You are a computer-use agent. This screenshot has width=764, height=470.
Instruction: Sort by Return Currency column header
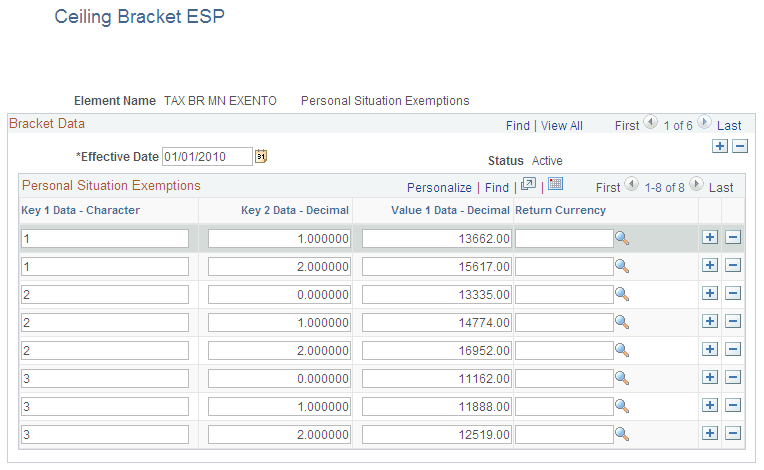coord(560,210)
